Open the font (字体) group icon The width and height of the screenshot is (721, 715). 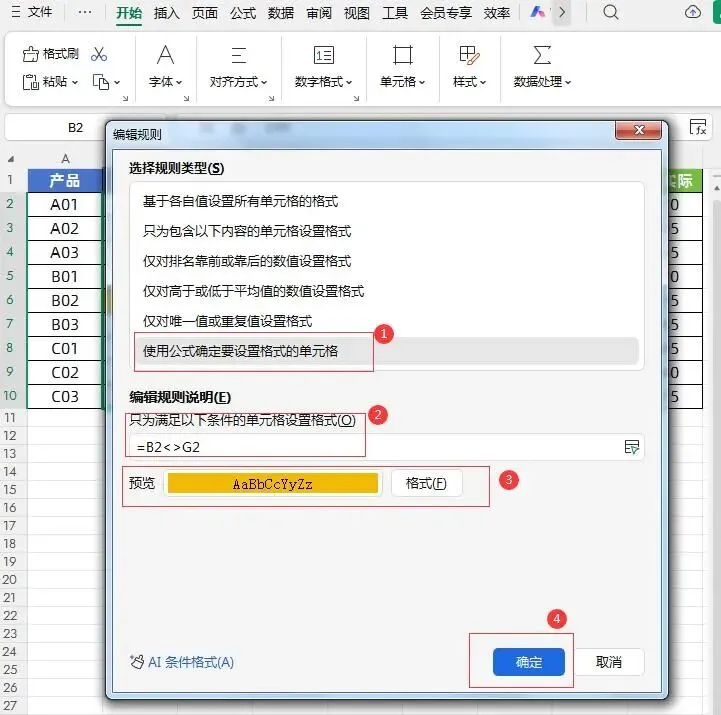click(x=166, y=55)
